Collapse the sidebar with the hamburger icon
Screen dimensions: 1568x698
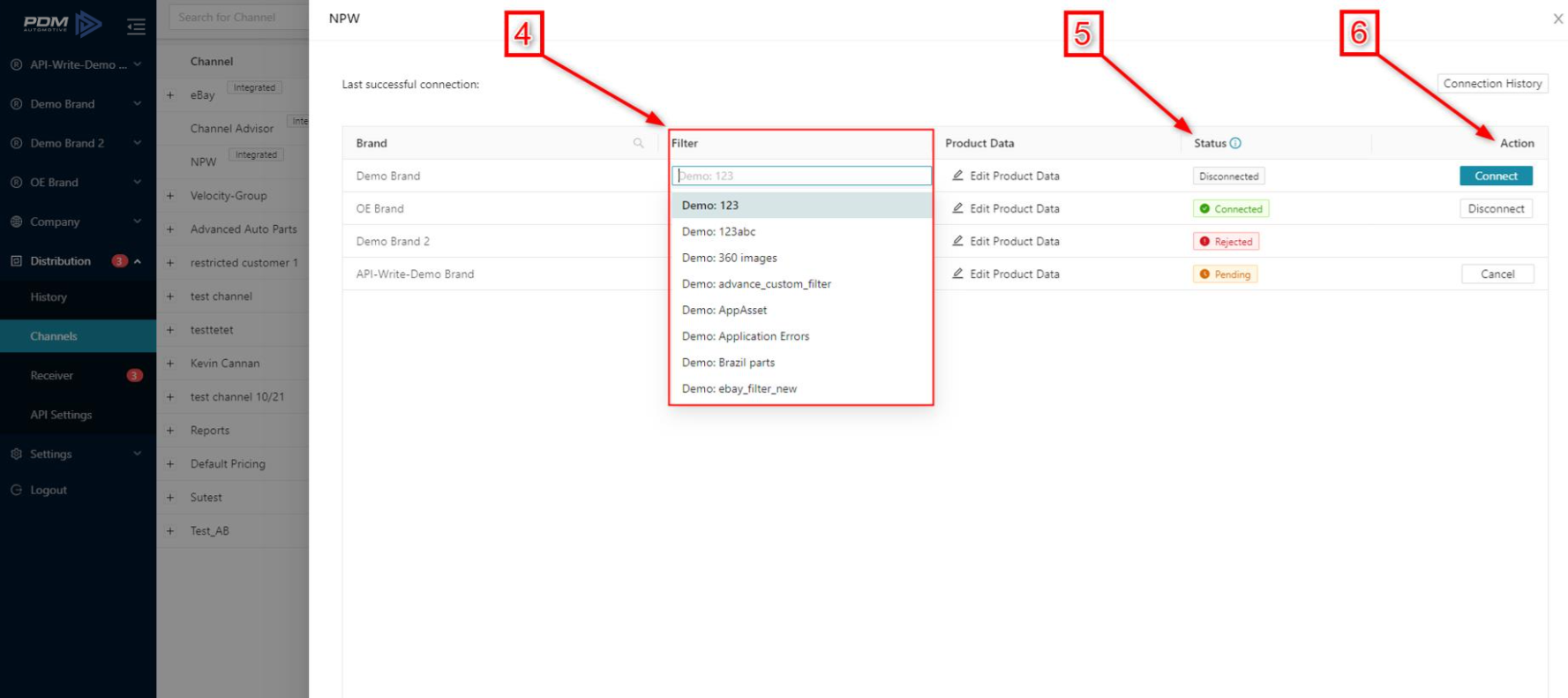pos(136,26)
